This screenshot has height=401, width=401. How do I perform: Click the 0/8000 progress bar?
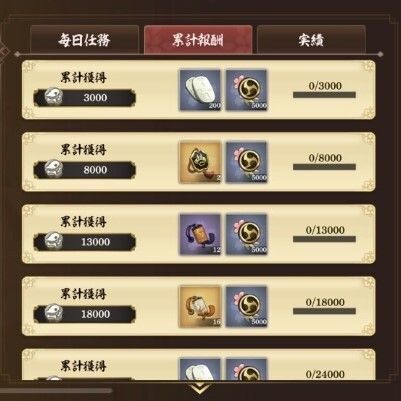324,167
